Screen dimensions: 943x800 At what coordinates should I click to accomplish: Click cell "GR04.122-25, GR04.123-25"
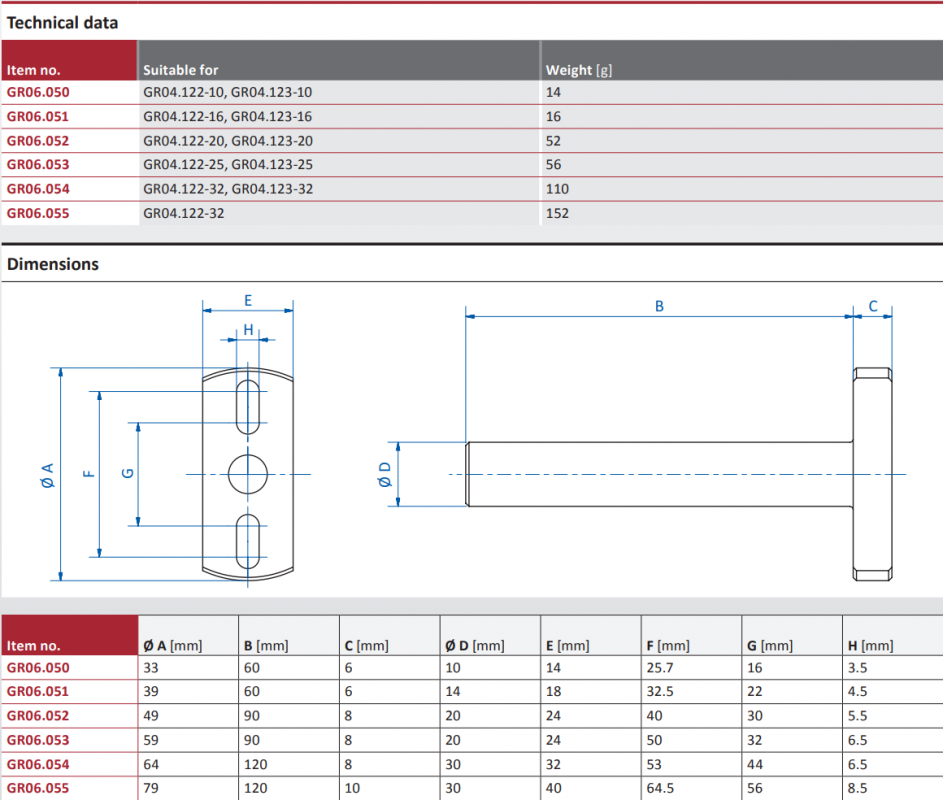pos(228,165)
